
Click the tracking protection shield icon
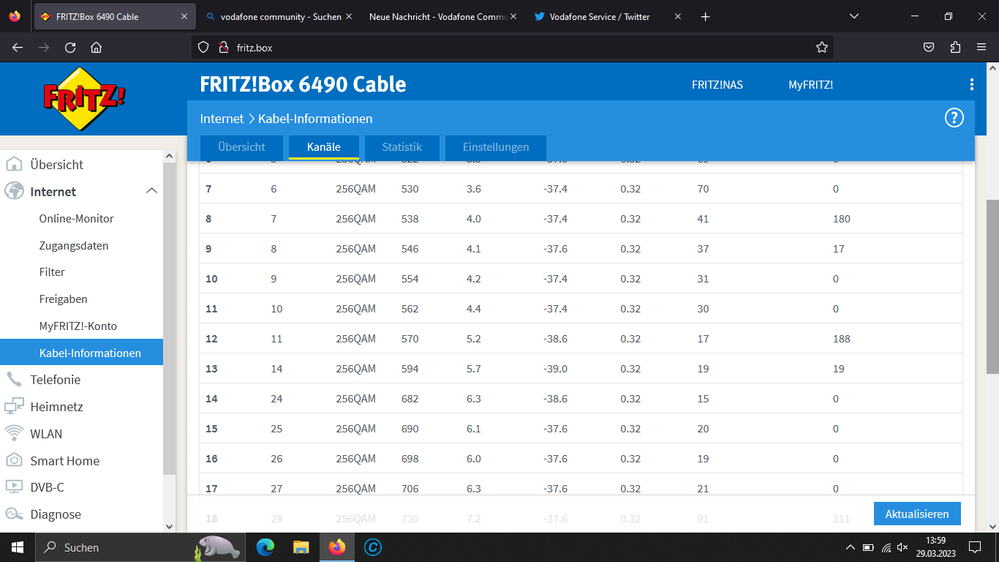point(203,47)
